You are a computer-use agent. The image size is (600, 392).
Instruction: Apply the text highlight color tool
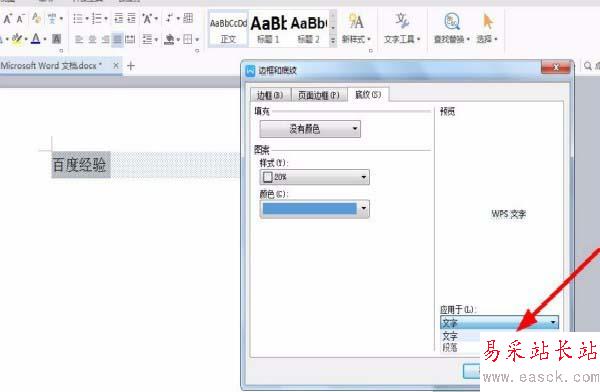[17, 39]
